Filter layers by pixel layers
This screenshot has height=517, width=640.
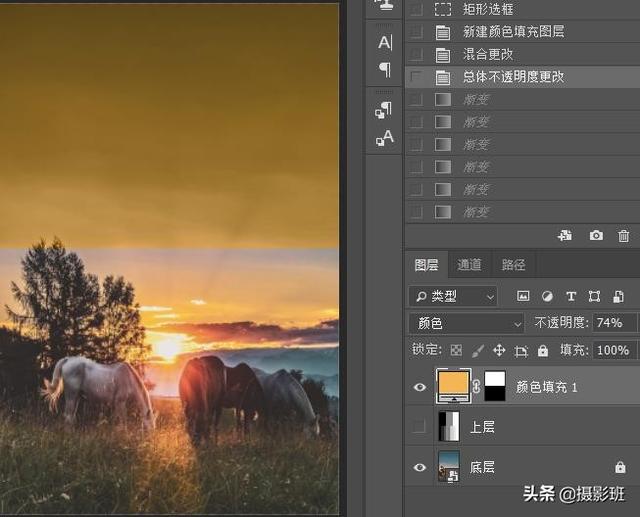point(523,296)
